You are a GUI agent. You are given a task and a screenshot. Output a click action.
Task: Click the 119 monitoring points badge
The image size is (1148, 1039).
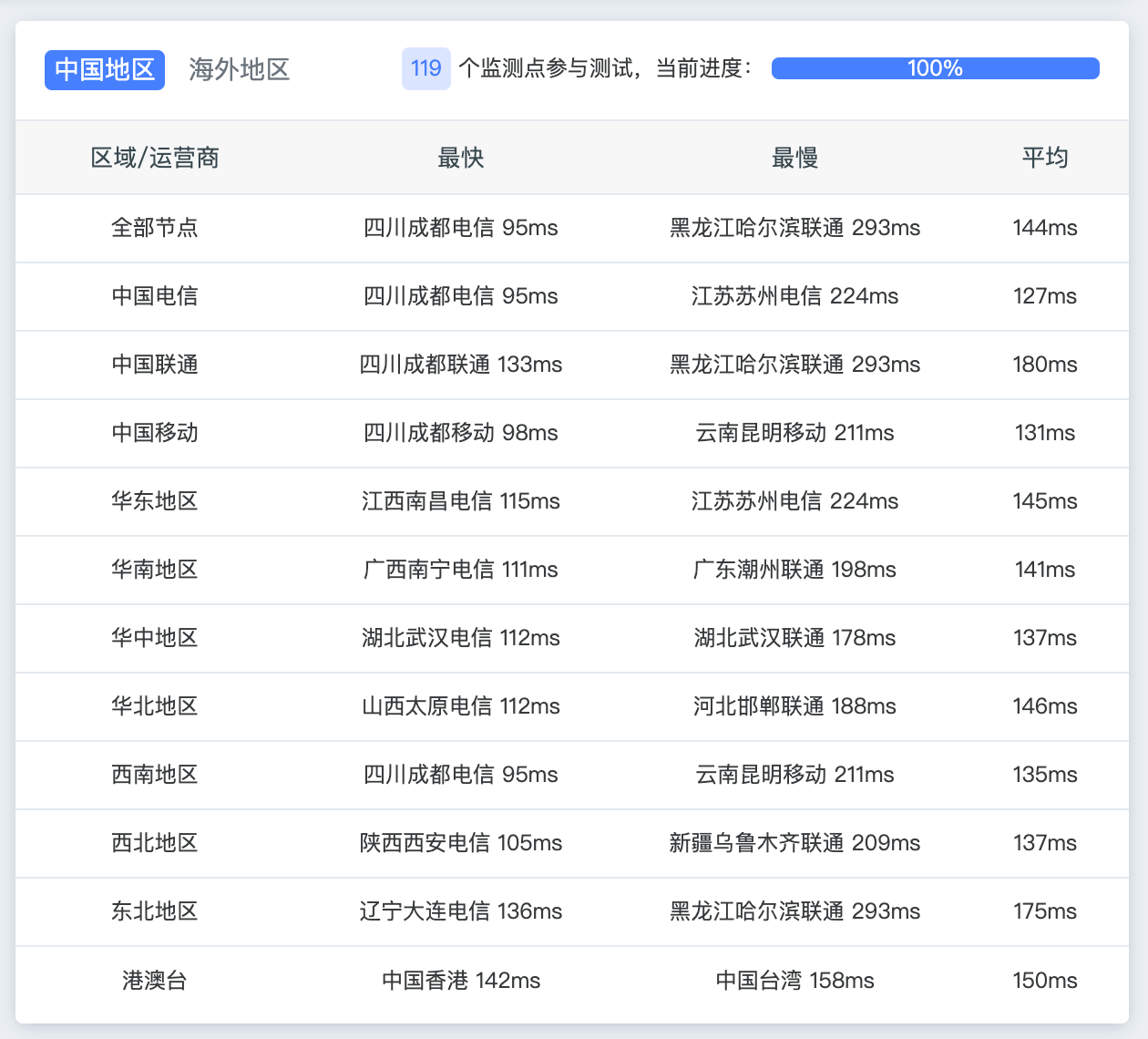[x=425, y=68]
